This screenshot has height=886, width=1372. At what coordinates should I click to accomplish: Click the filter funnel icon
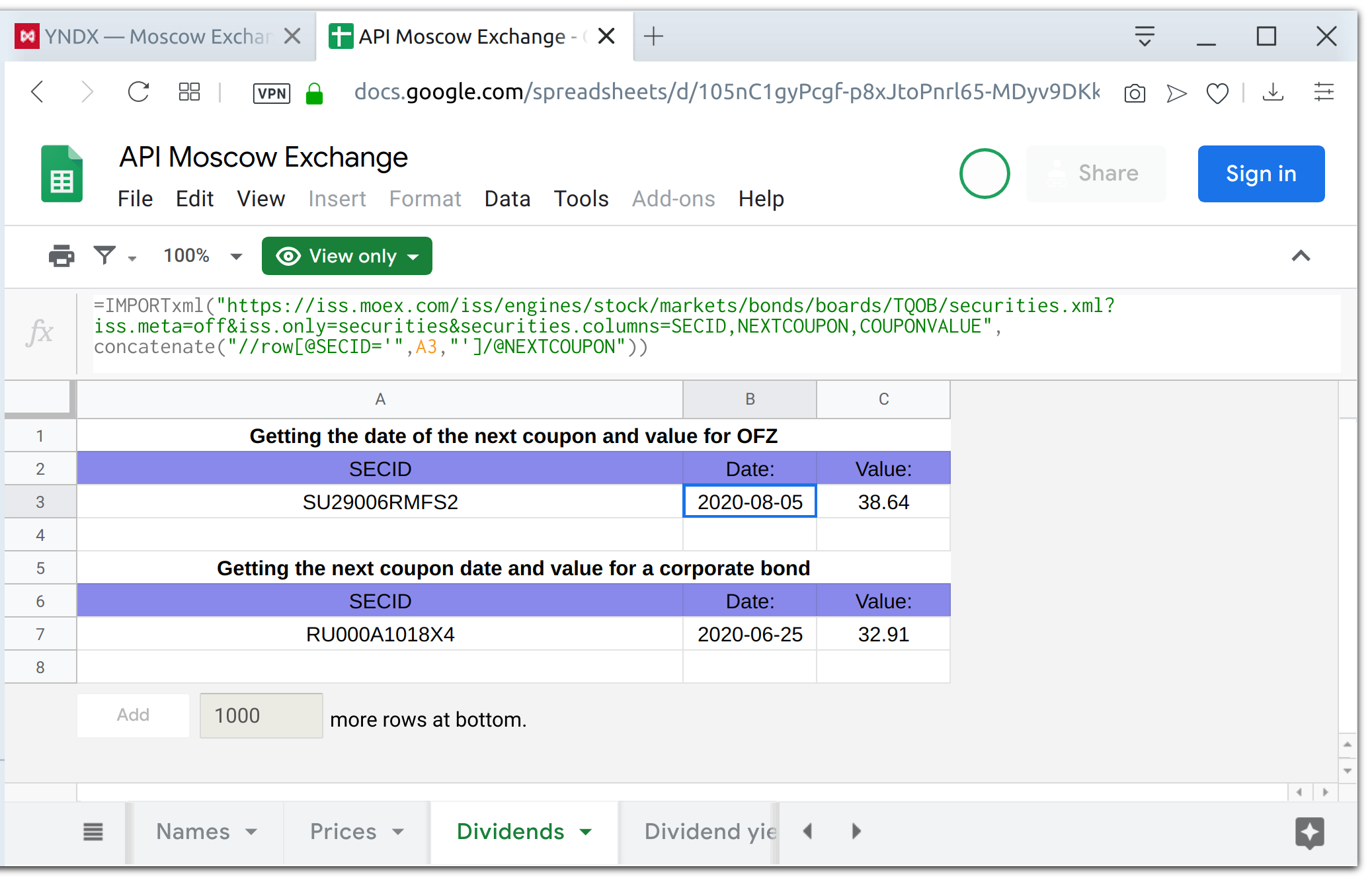(x=104, y=255)
